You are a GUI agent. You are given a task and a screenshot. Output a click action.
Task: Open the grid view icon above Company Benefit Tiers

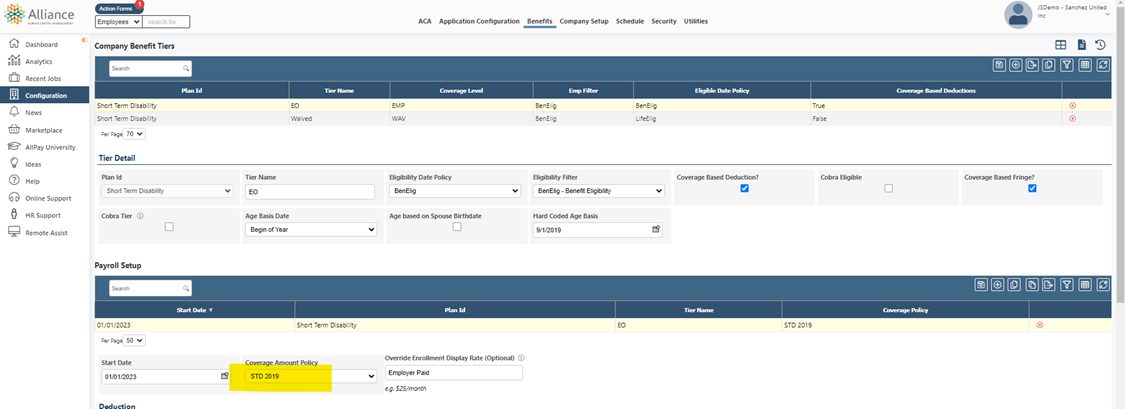point(1060,44)
